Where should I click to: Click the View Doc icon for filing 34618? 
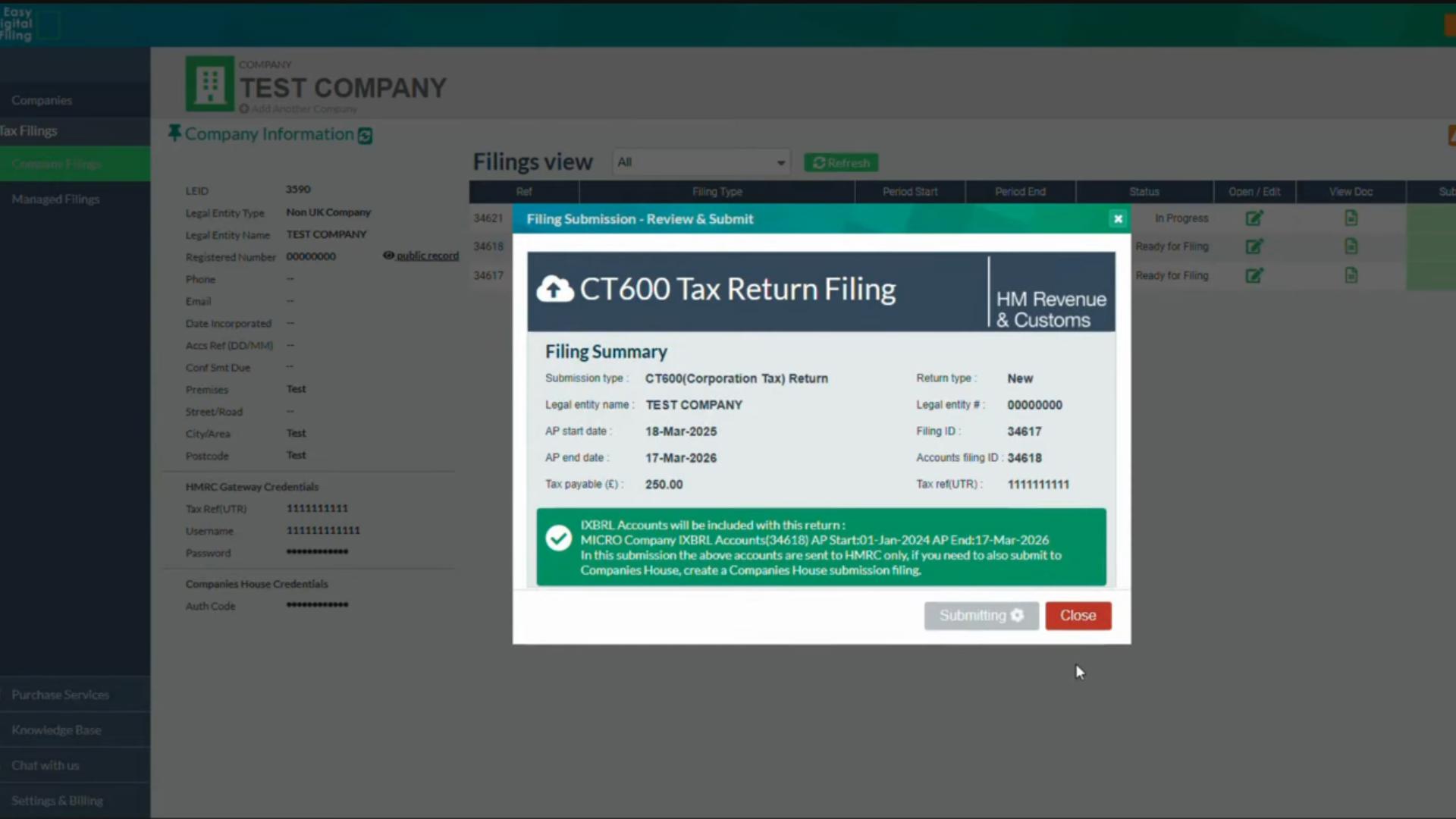(1351, 246)
